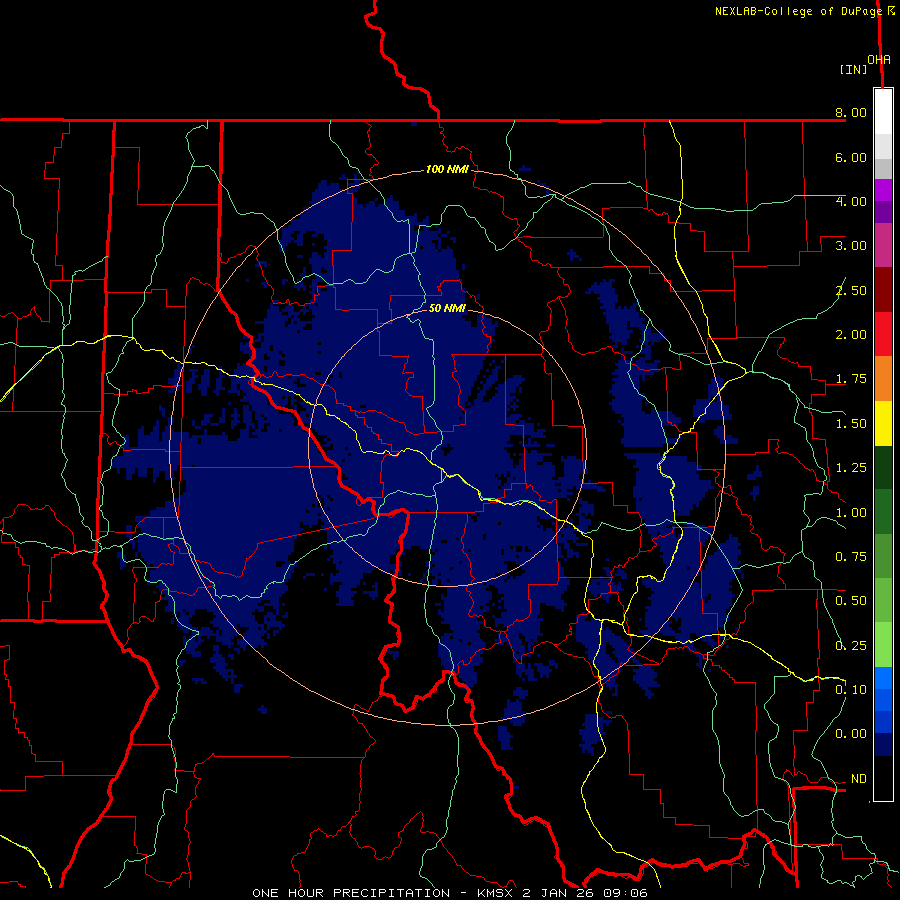Pick the dark red legend swatch
The height and width of the screenshot is (900, 900).
pyautogui.click(x=883, y=290)
